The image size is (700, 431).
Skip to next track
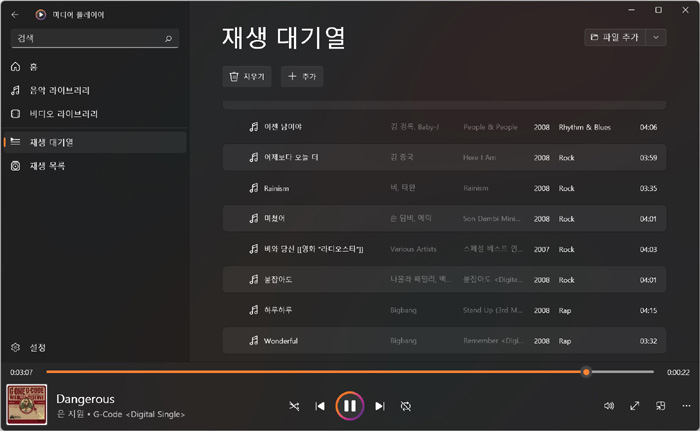[x=380, y=406]
